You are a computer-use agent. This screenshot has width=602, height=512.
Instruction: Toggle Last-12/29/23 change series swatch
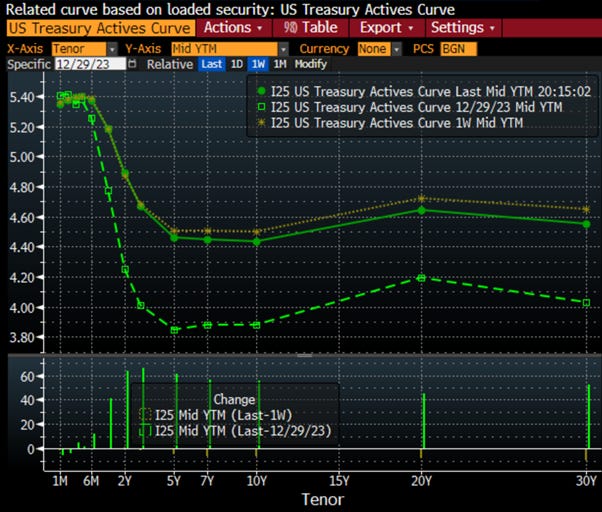(x=145, y=431)
